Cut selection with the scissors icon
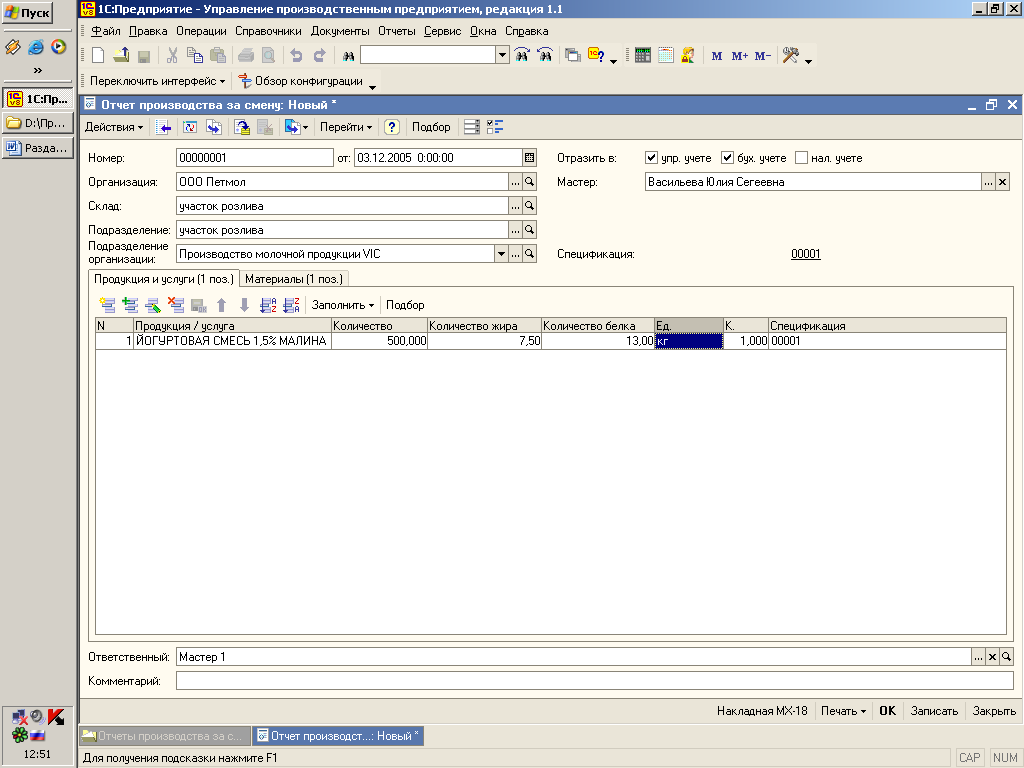The width and height of the screenshot is (1024, 768). 172,56
